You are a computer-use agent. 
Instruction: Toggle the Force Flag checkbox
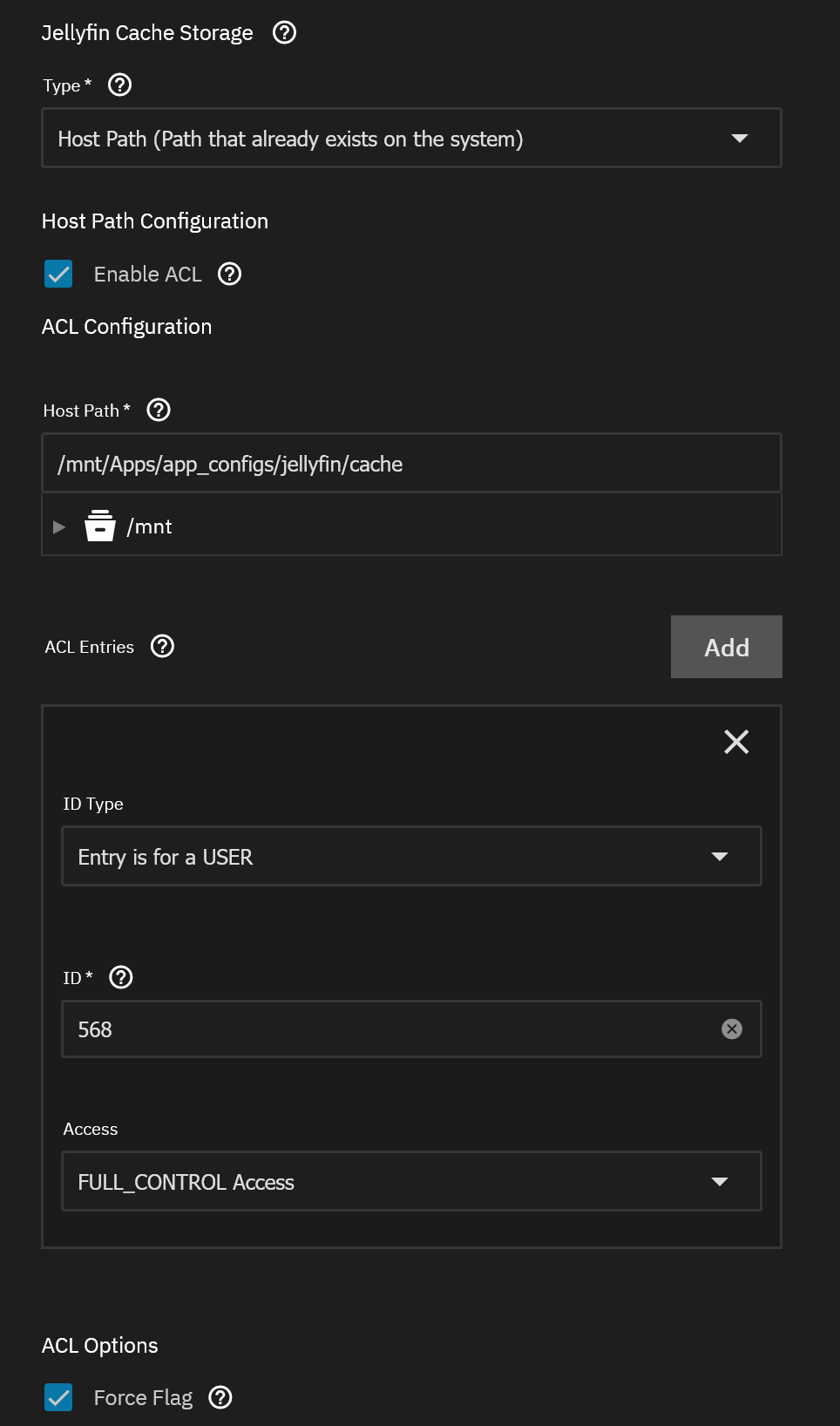(58, 1397)
